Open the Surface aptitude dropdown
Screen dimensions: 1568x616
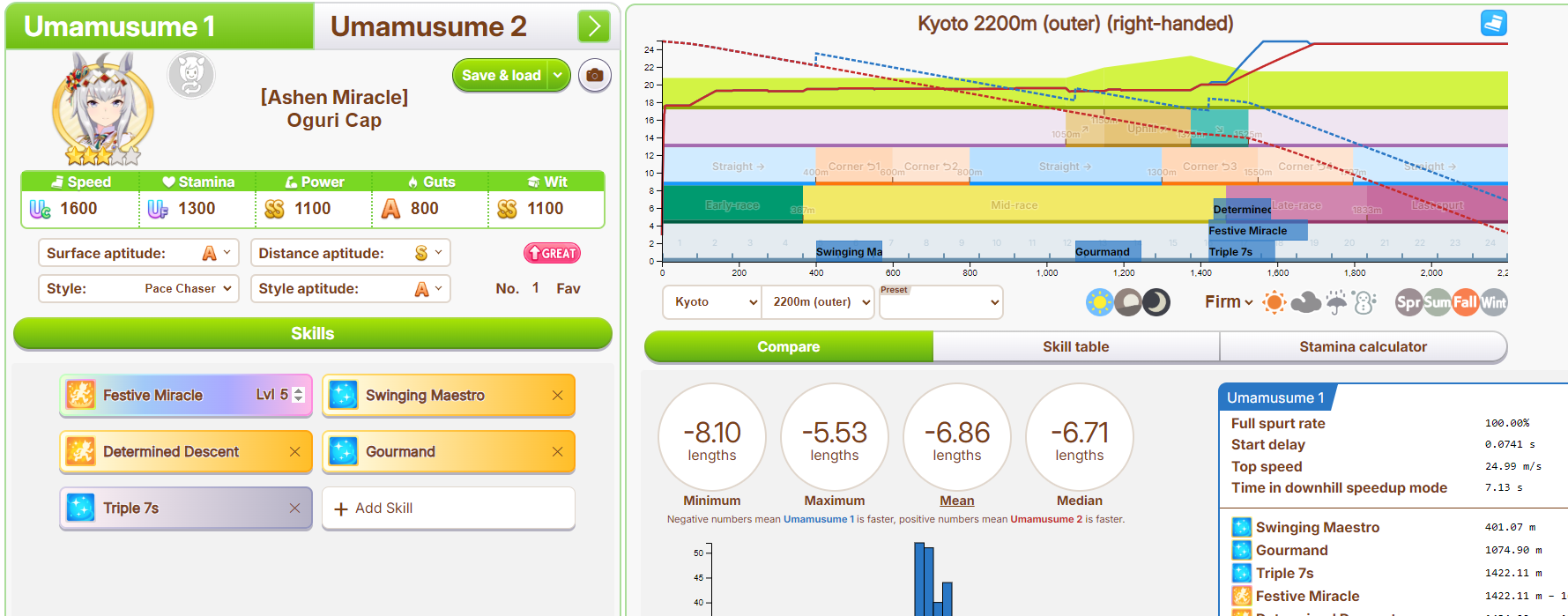(138, 254)
